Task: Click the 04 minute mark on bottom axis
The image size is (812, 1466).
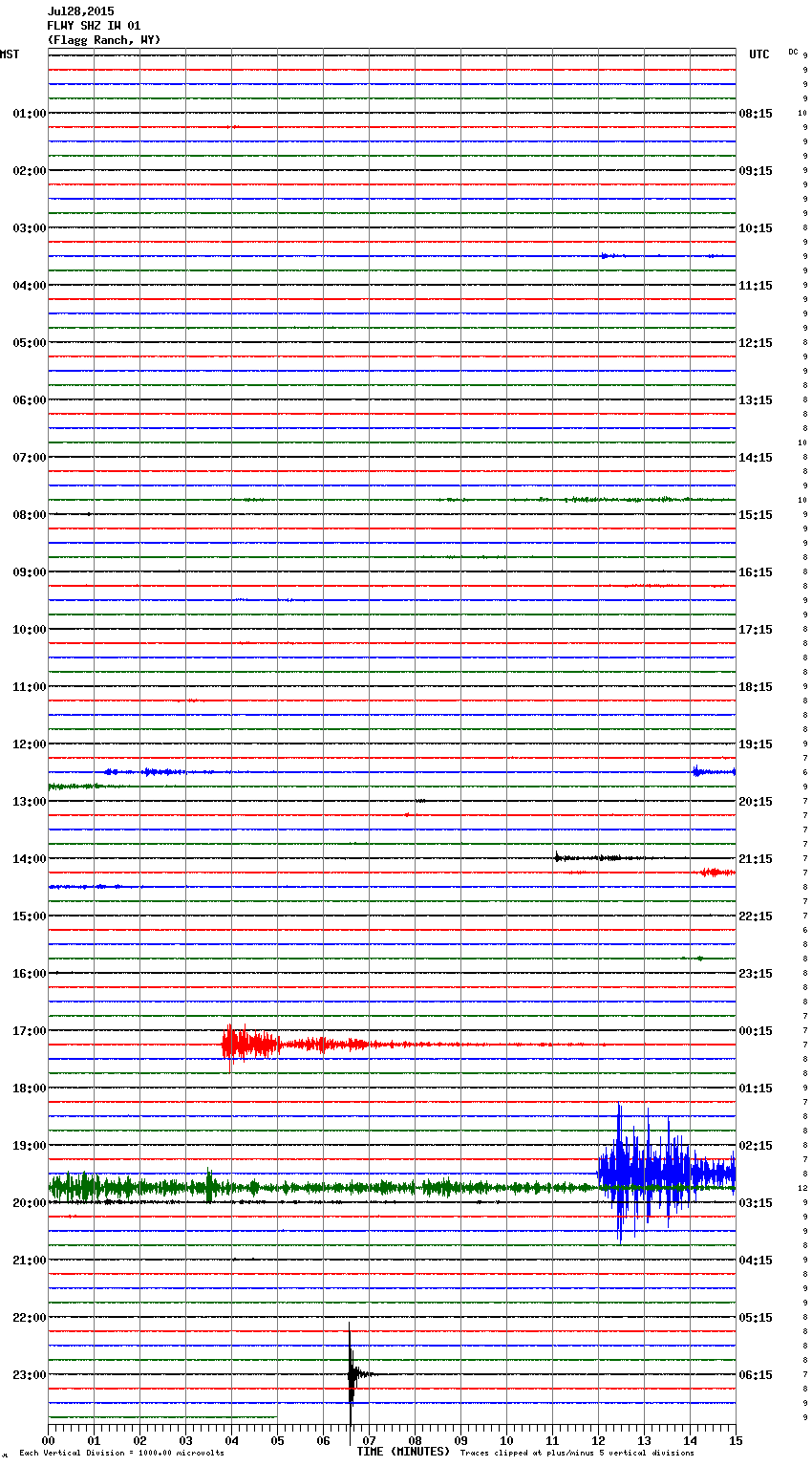Action: 231,1440
